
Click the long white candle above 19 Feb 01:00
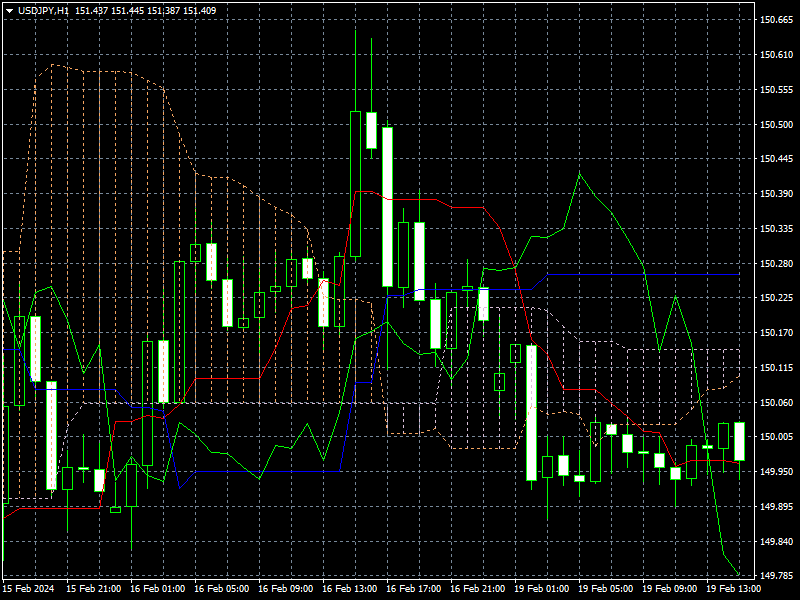[x=531, y=412]
